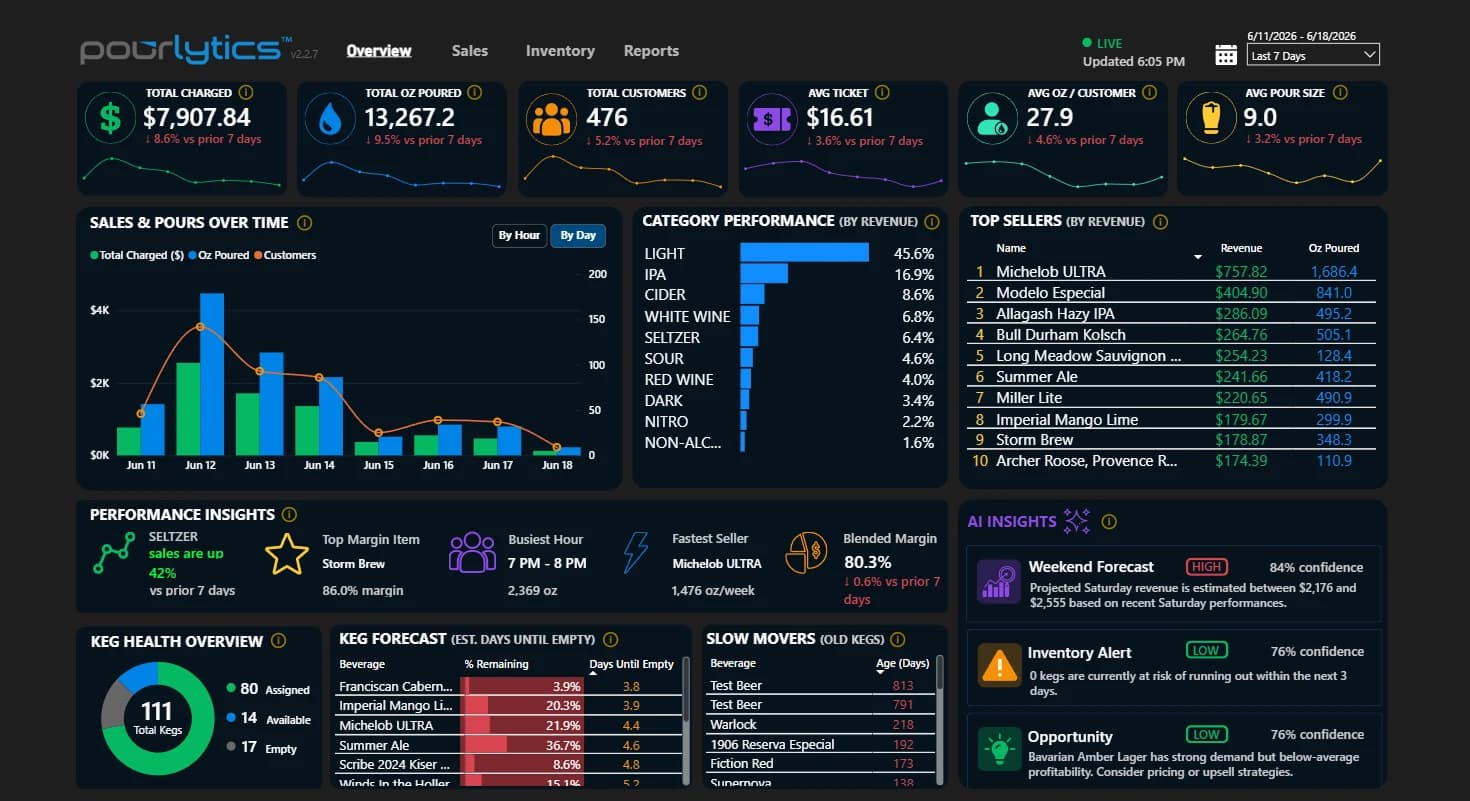Click the info icon next to Avg Oz / Customer
This screenshot has width=1470, height=801.
click(x=1150, y=92)
